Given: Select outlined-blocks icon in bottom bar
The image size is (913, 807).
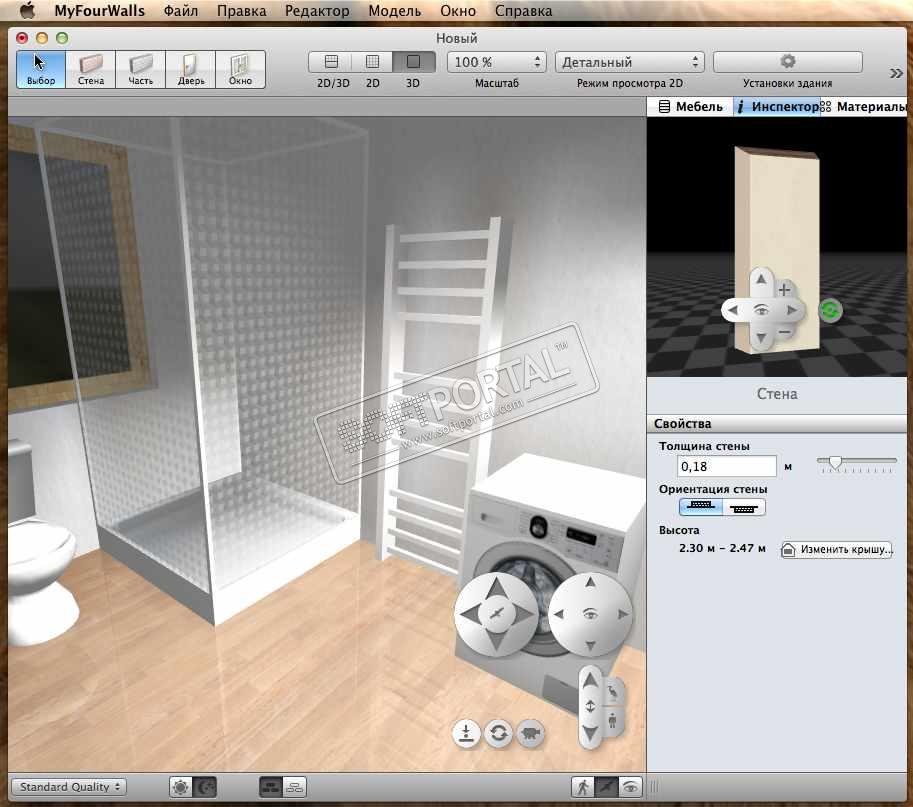Looking at the screenshot, I should point(295,787).
